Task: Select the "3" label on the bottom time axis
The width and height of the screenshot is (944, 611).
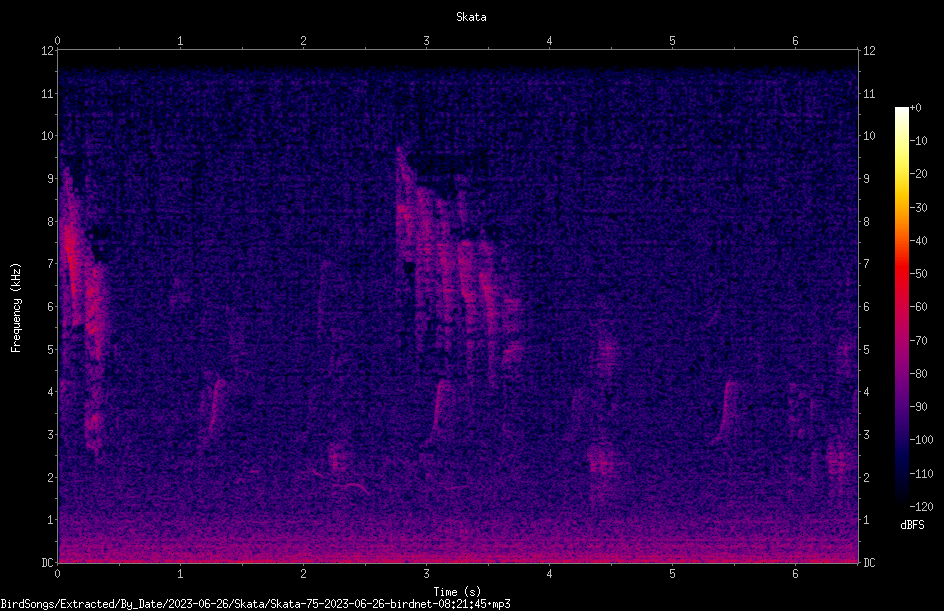Action: (x=426, y=574)
